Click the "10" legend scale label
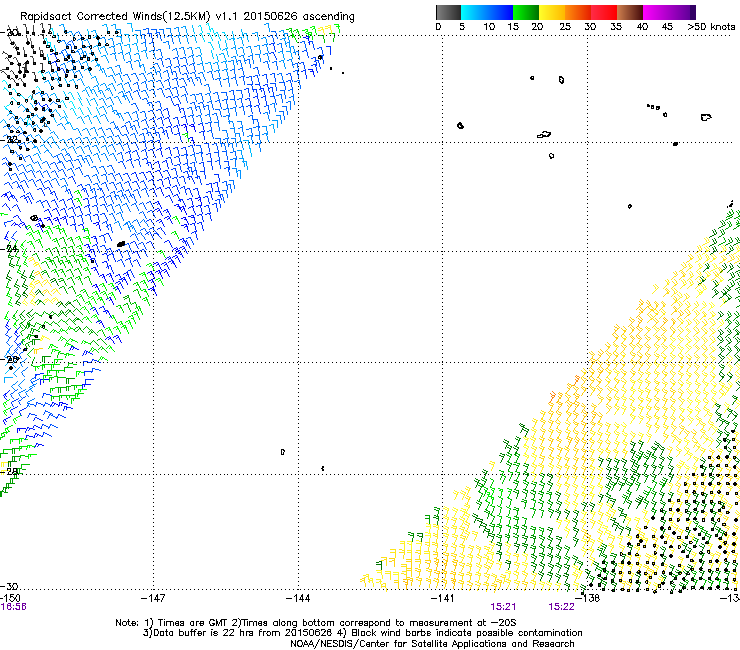Viewport: 740px width, 650px height. tap(489, 27)
